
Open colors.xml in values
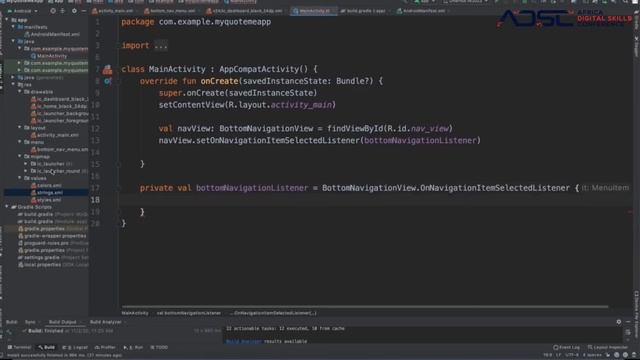point(46,185)
